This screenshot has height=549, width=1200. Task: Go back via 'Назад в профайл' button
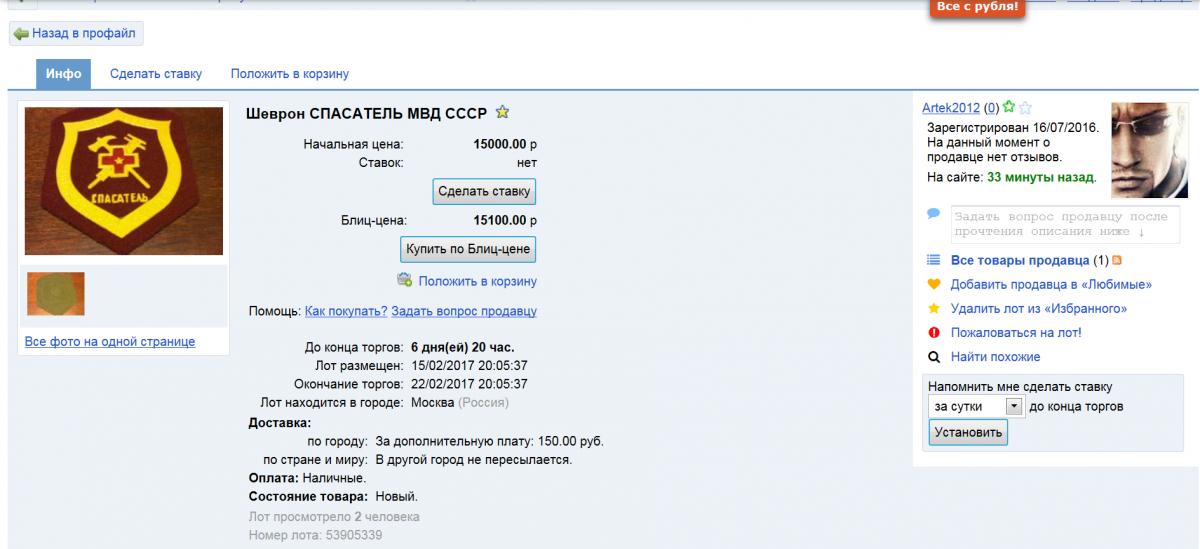point(77,34)
